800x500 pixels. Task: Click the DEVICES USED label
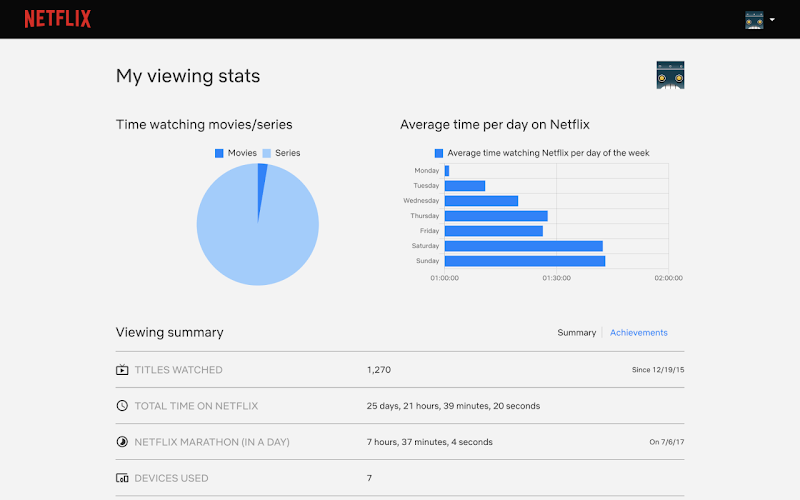171,478
